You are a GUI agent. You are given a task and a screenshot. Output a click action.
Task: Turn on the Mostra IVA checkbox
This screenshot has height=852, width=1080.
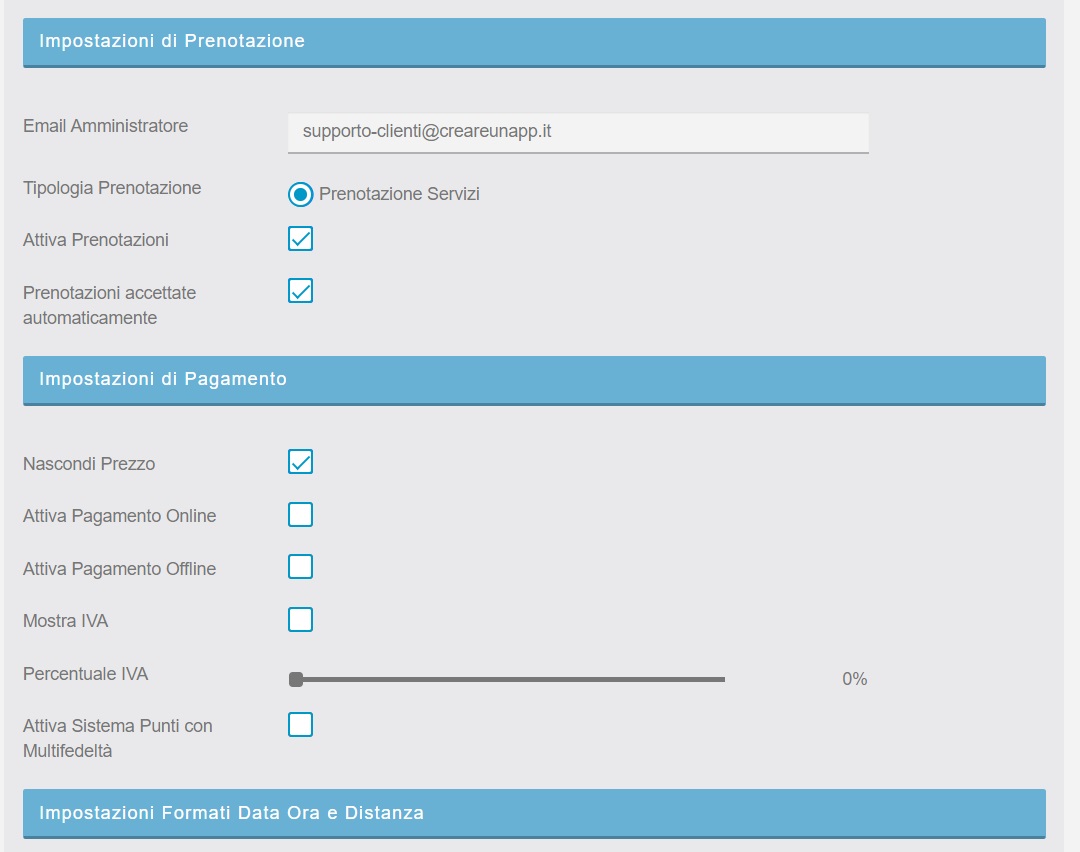(x=300, y=620)
